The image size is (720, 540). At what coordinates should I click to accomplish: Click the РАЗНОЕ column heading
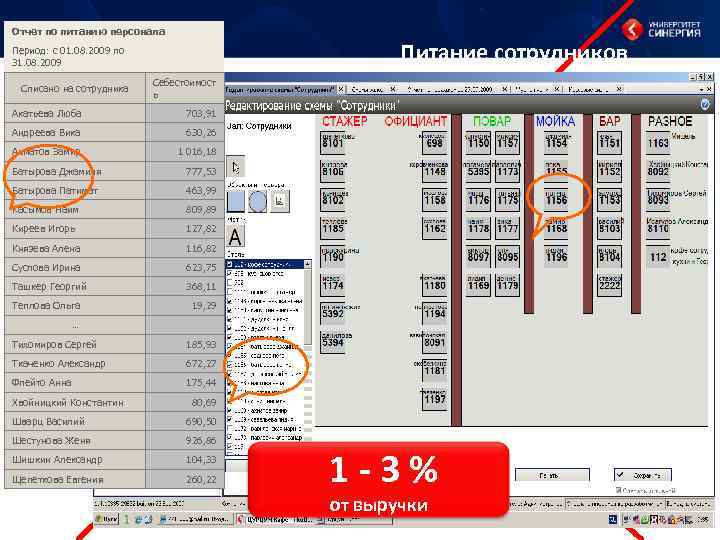click(670, 121)
